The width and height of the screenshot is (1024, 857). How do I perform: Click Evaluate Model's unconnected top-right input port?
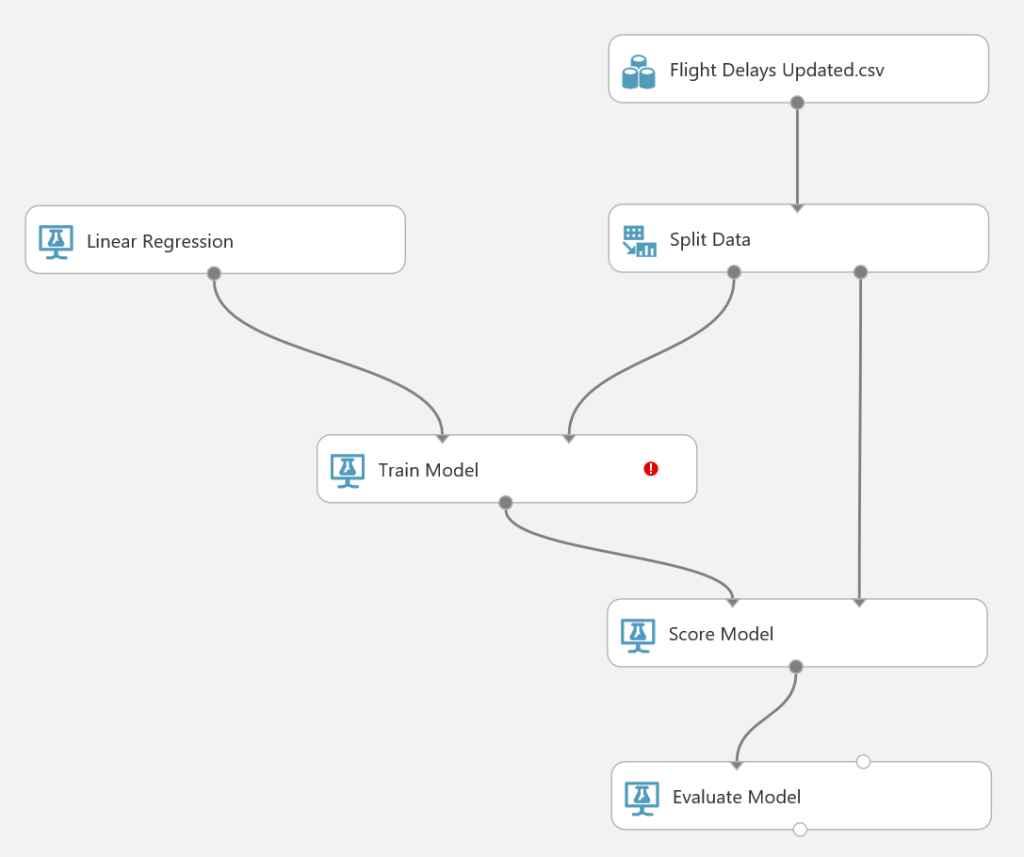(864, 762)
